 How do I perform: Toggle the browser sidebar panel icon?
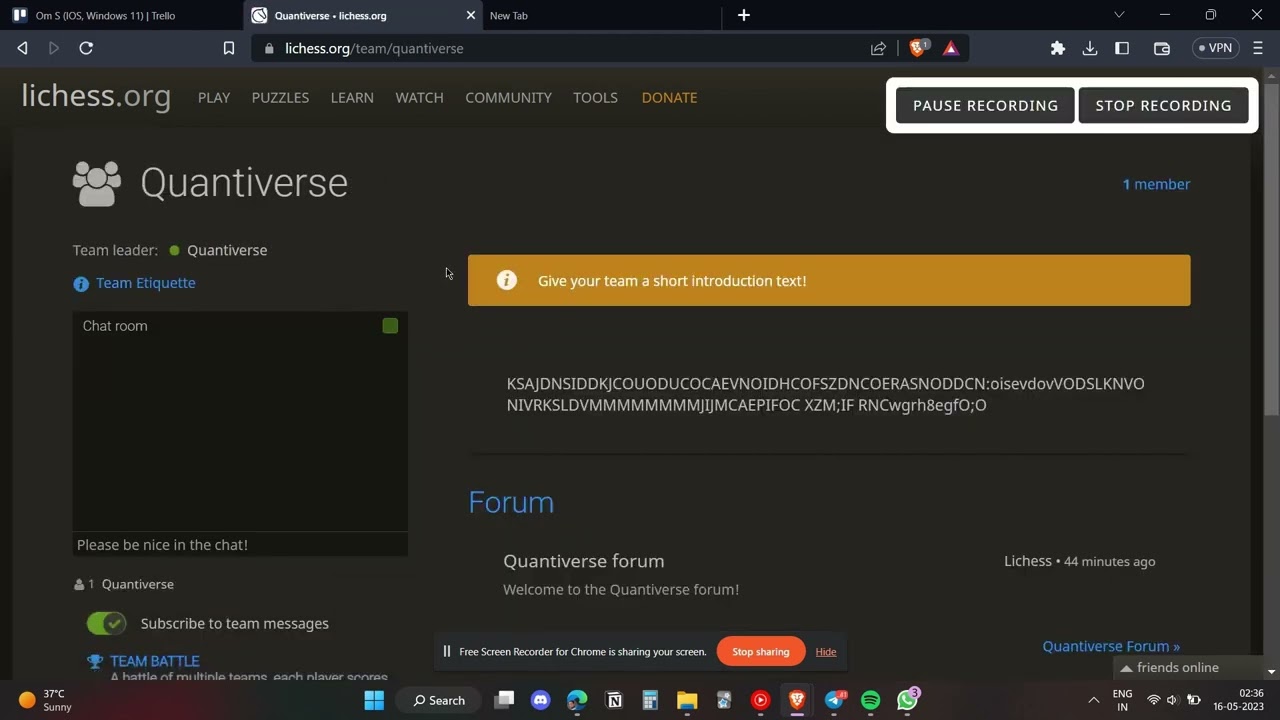1122,48
